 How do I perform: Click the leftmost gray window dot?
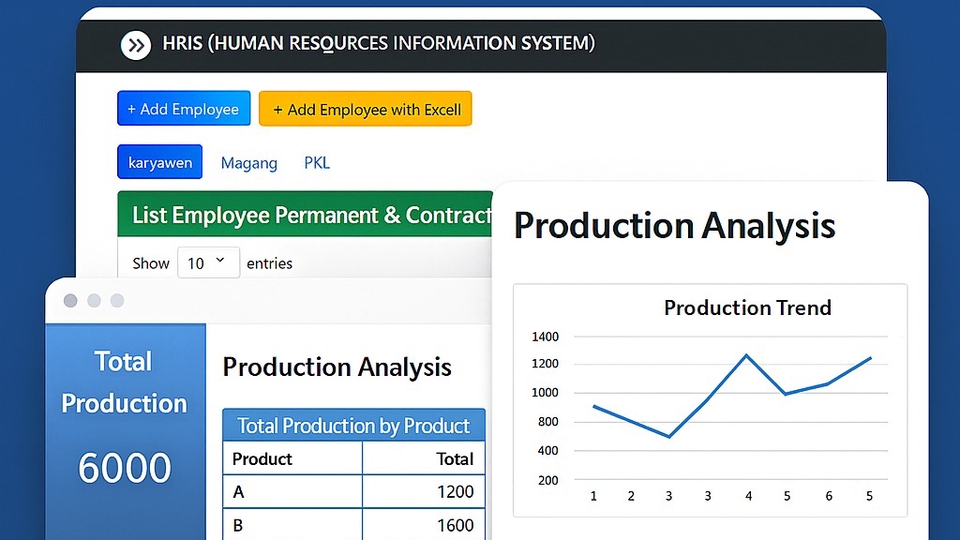click(70, 301)
